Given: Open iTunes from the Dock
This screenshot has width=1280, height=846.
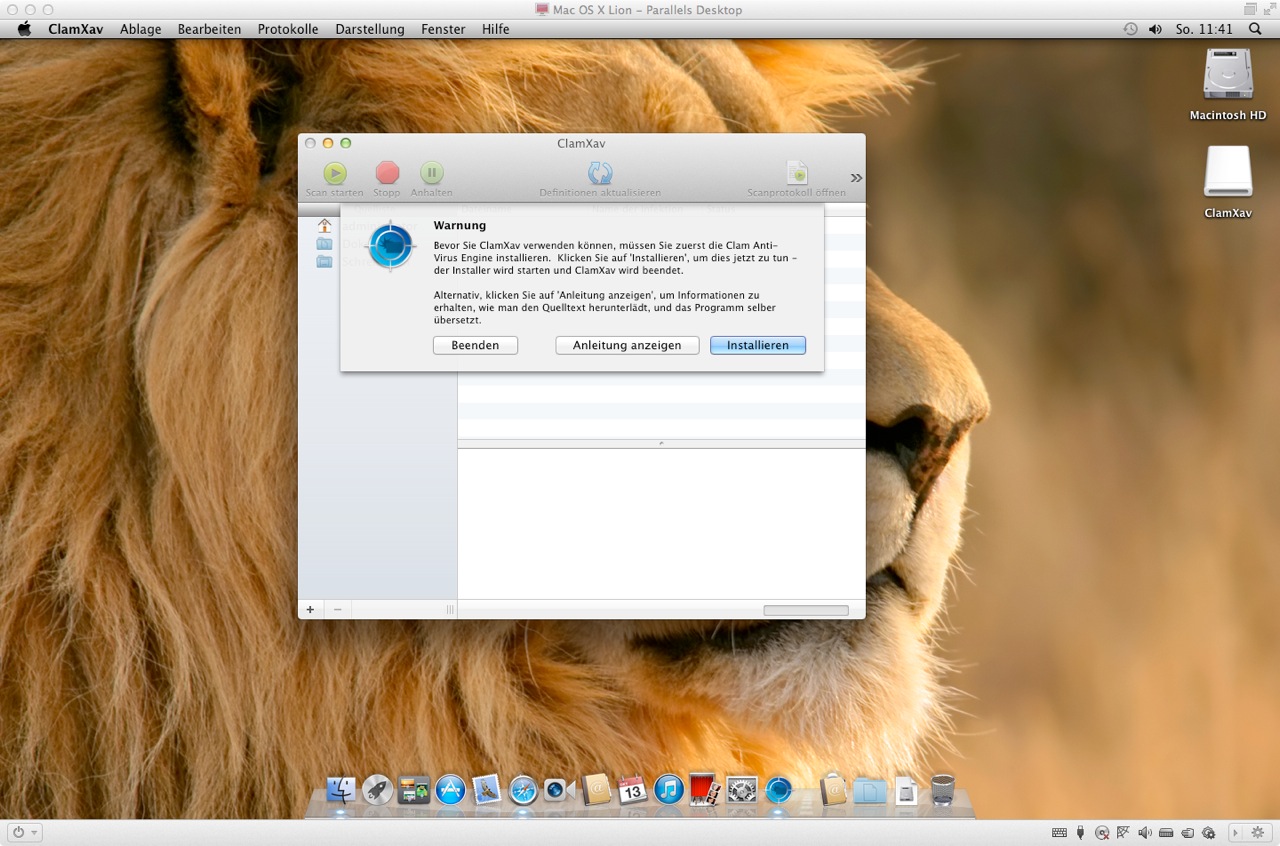Looking at the screenshot, I should point(669,790).
